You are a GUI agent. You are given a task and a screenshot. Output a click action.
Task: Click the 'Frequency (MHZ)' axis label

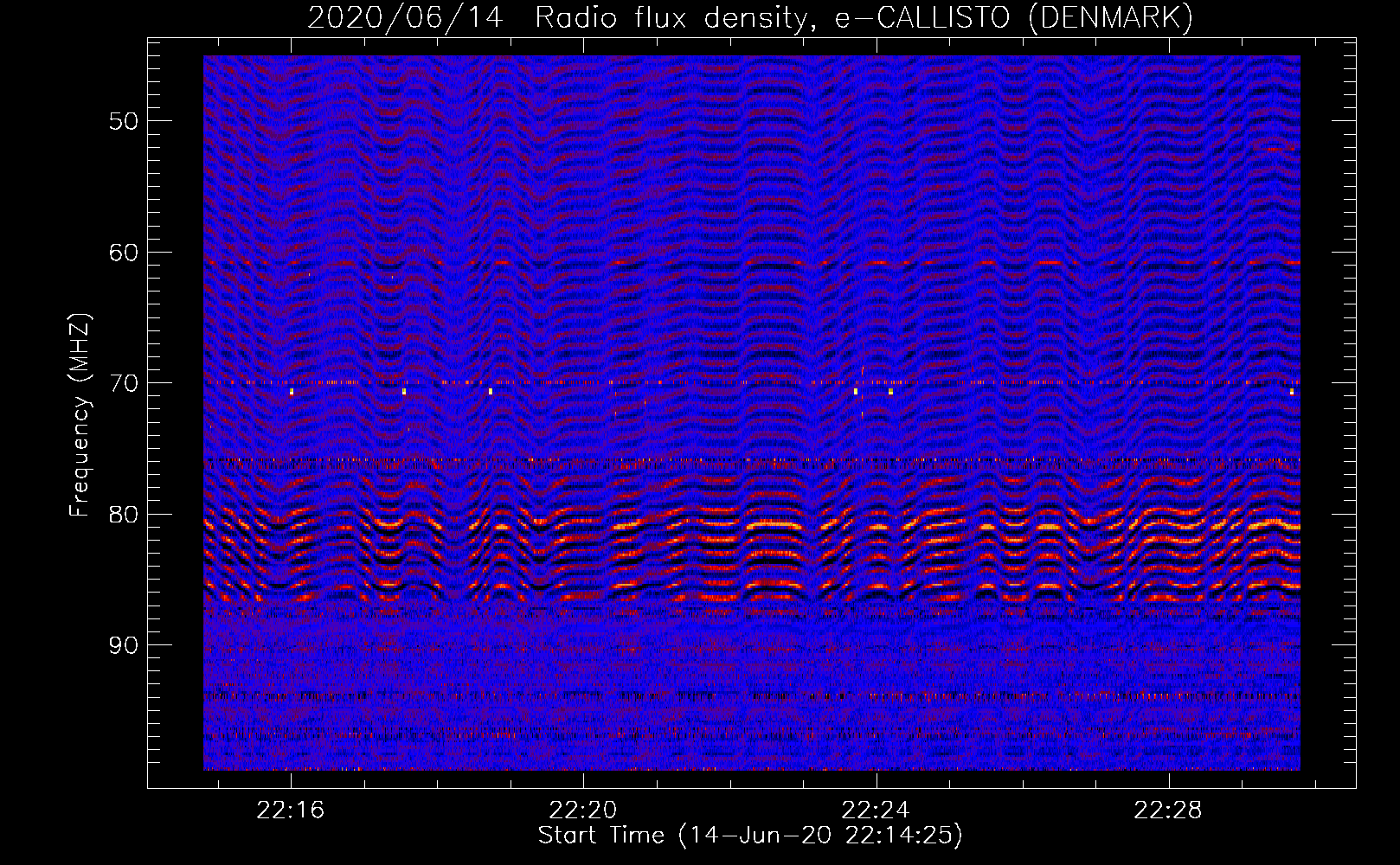[x=80, y=414]
